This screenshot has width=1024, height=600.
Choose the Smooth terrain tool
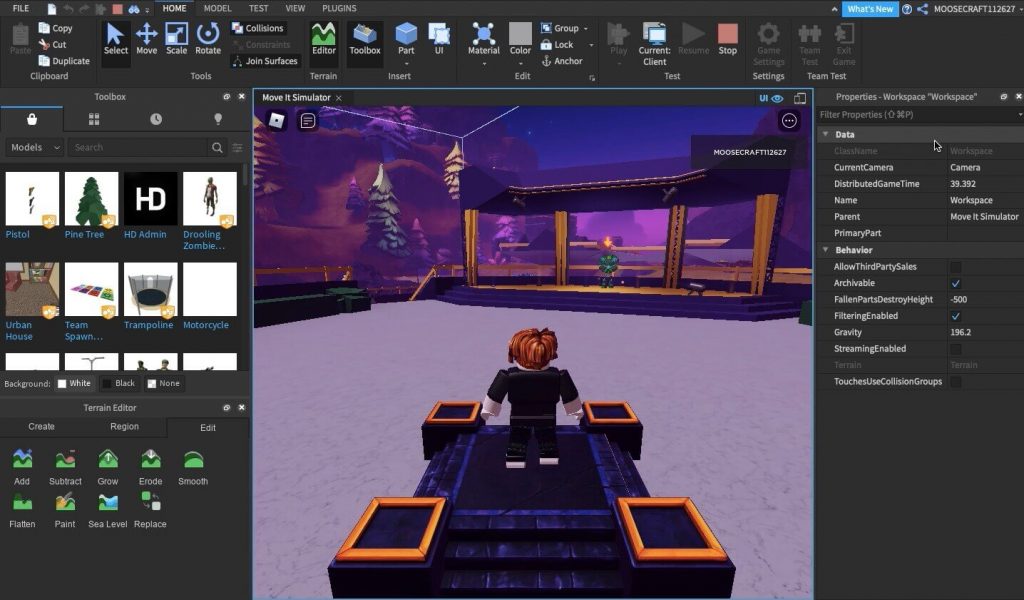pos(192,463)
